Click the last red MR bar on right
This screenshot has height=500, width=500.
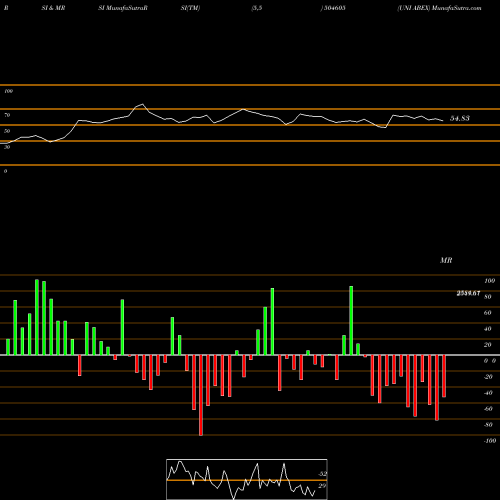pyautogui.click(x=444, y=376)
